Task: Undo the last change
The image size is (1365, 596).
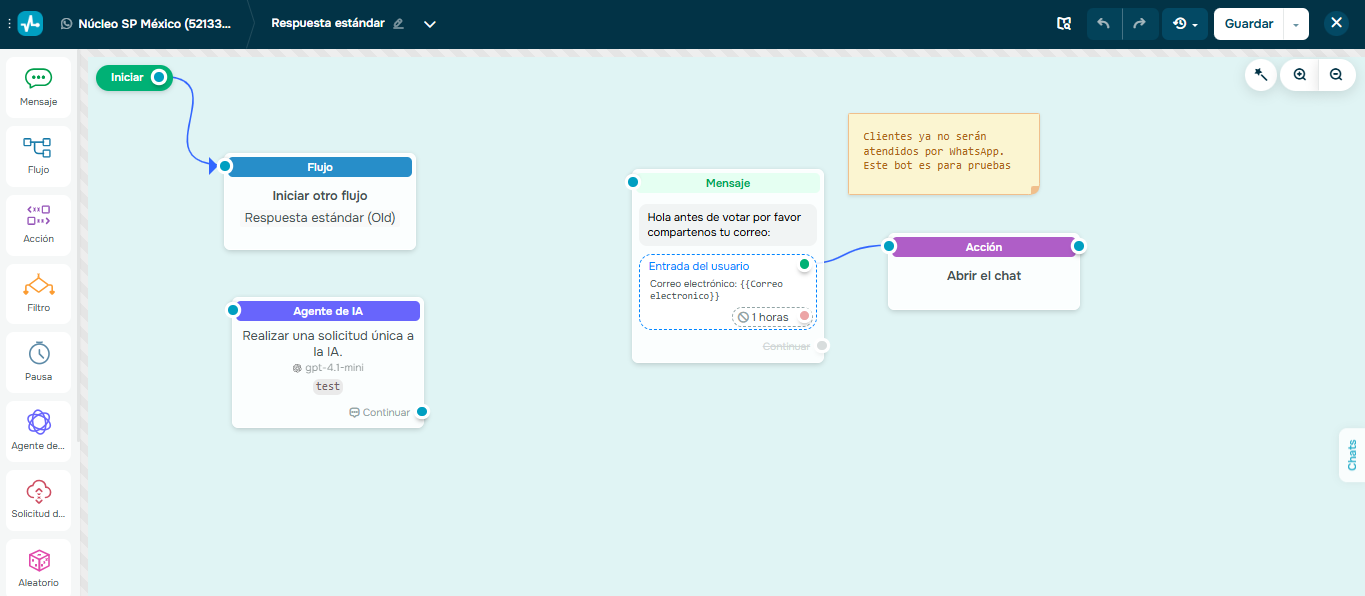Action: tap(1104, 24)
